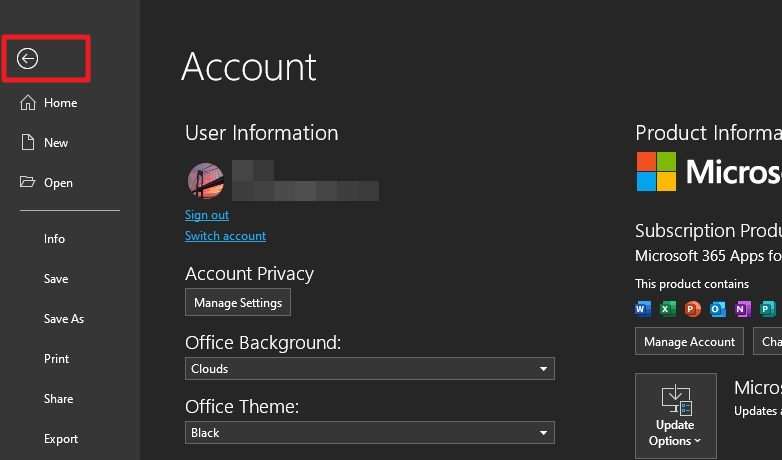Image resolution: width=782 pixels, height=460 pixels.
Task: Click the Word app icon
Action: [643, 309]
